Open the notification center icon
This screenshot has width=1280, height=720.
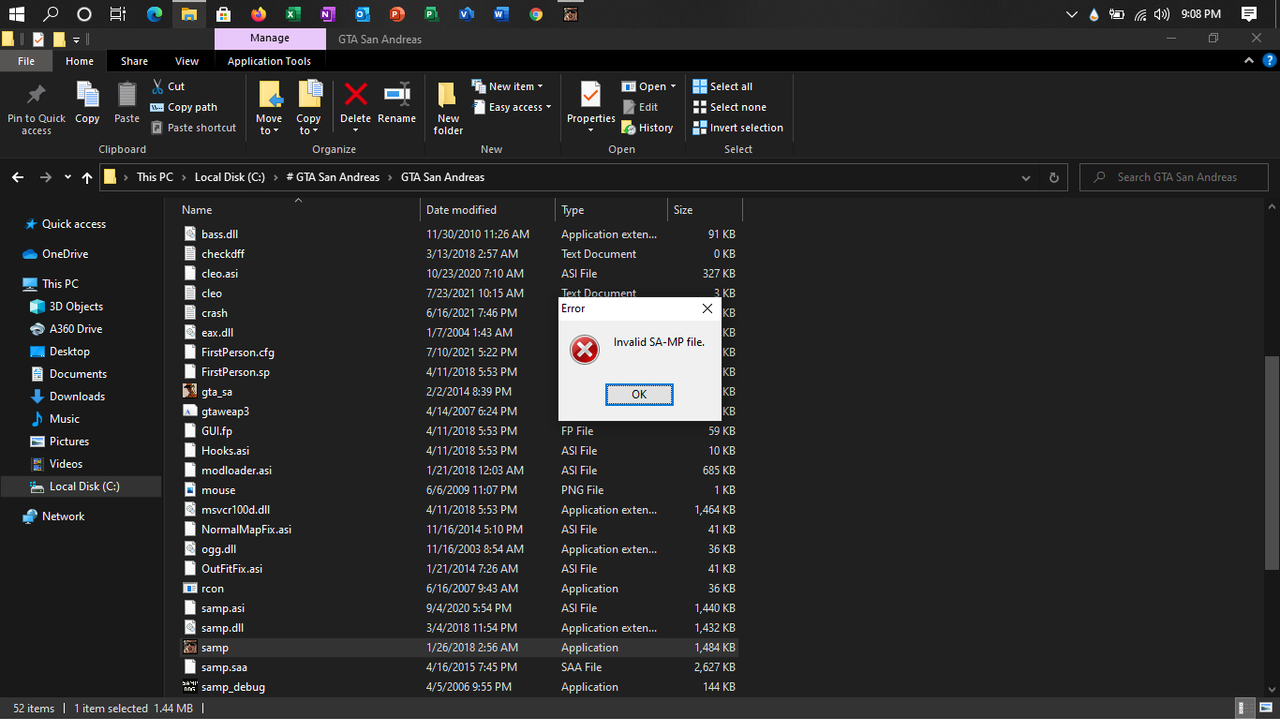click(1249, 14)
